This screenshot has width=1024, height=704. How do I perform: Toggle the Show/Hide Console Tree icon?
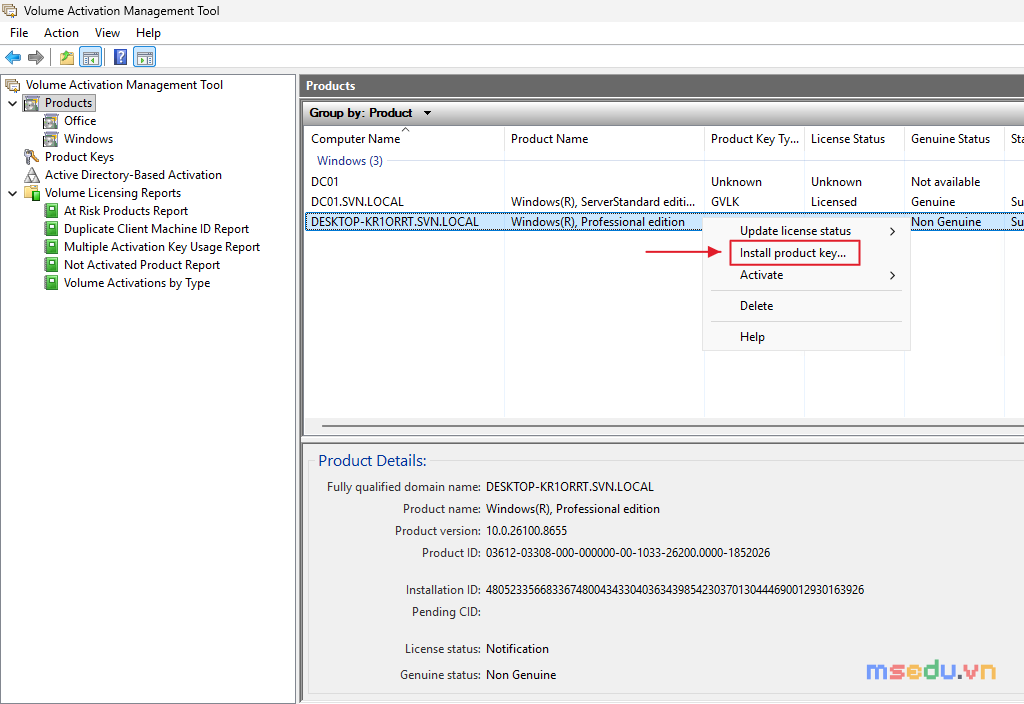point(91,57)
